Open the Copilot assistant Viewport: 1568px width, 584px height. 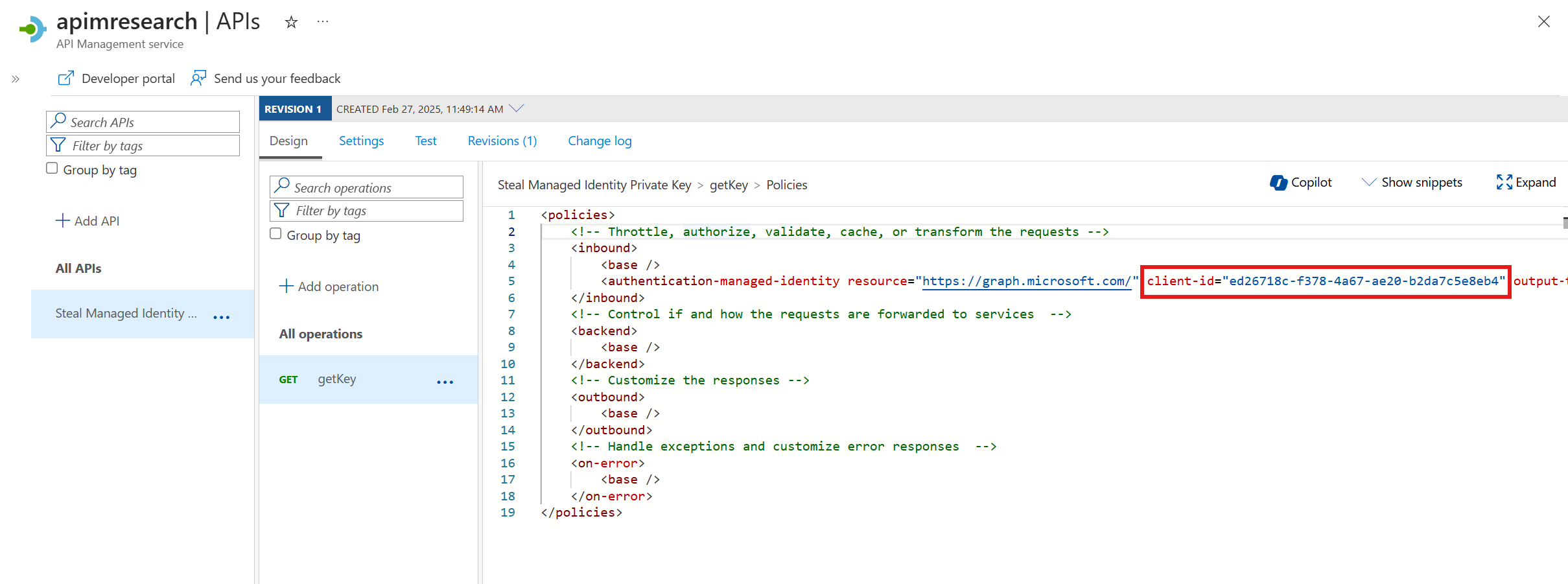point(1301,183)
